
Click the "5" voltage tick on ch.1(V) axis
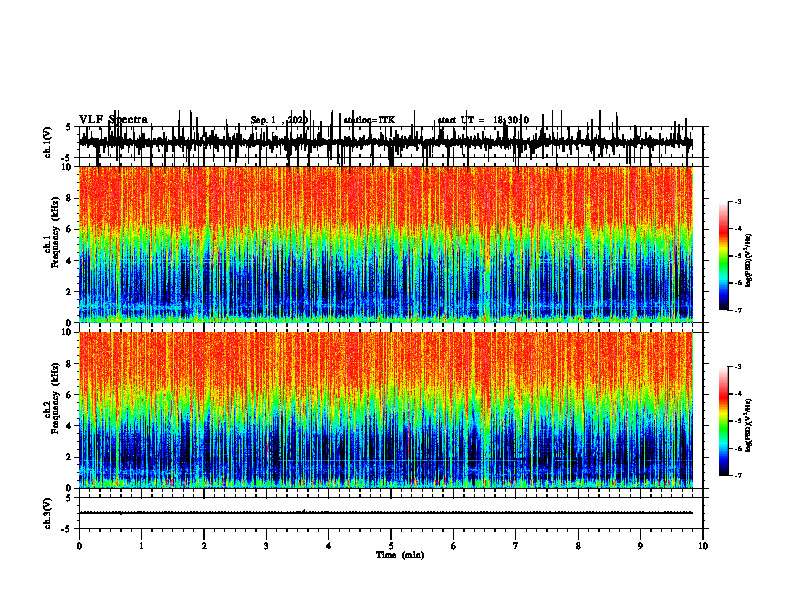click(68, 127)
